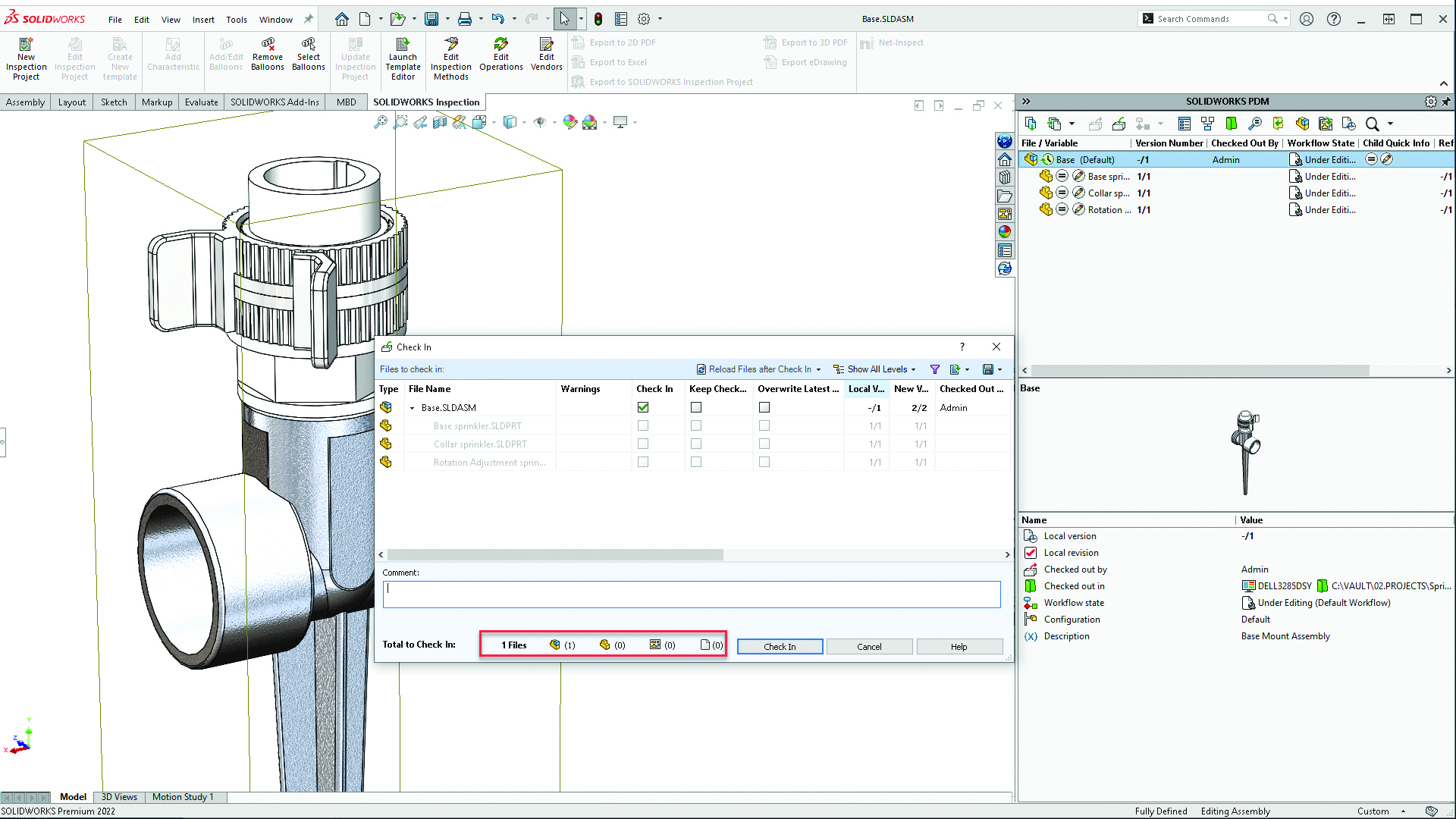Click PDM Search magnifier icon

1372,124
